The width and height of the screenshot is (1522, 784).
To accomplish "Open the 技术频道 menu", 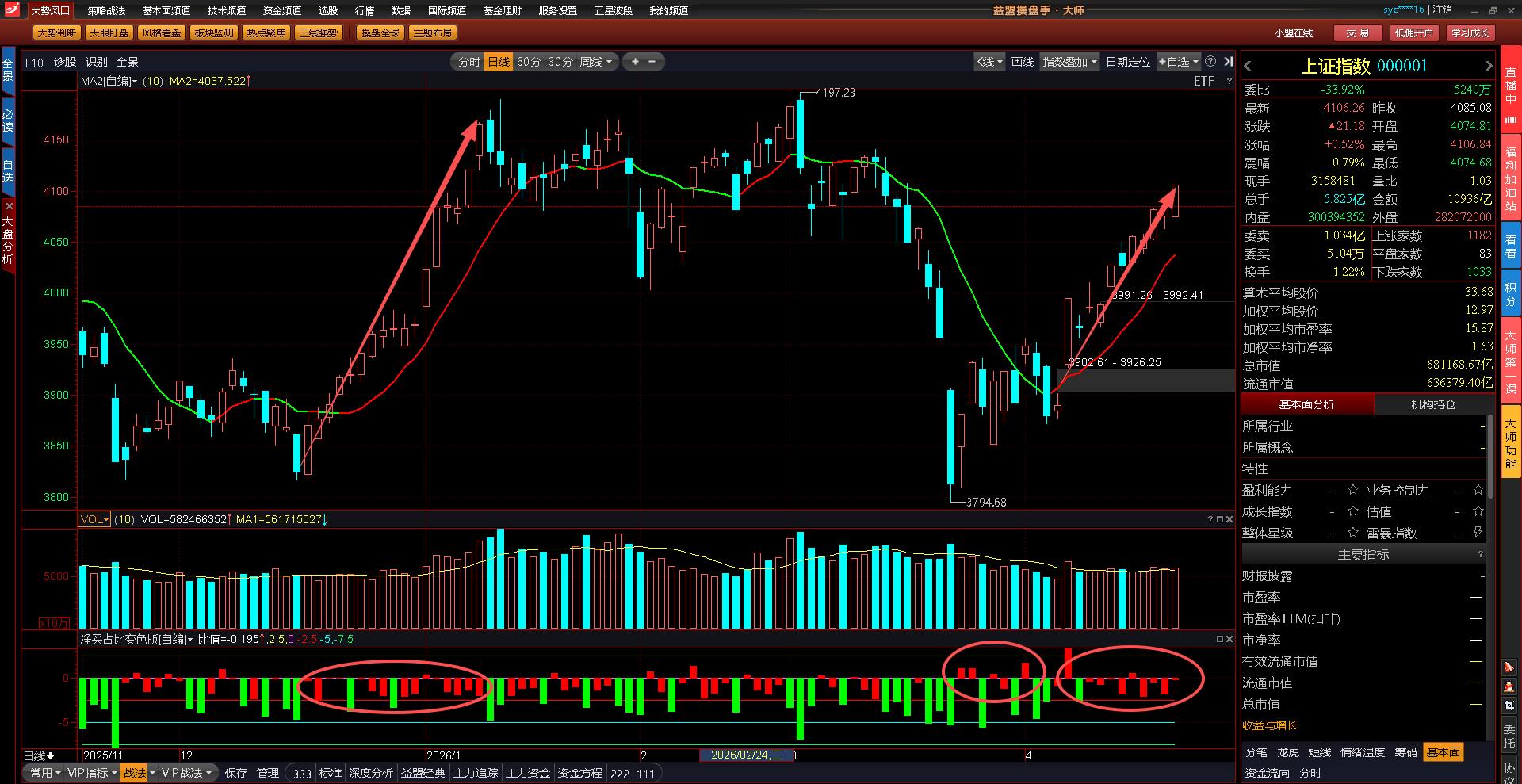I will [227, 10].
